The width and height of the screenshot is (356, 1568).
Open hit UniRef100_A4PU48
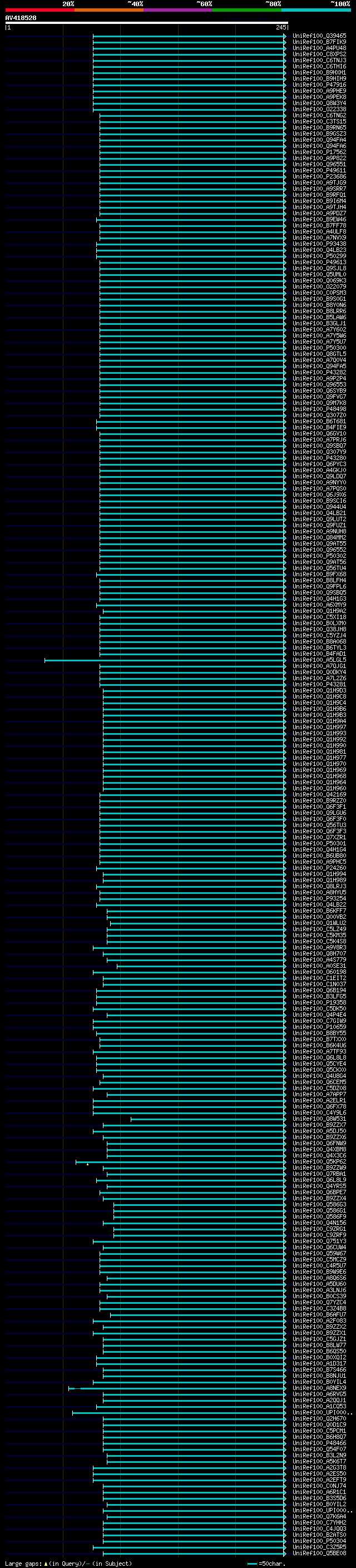point(319,48)
